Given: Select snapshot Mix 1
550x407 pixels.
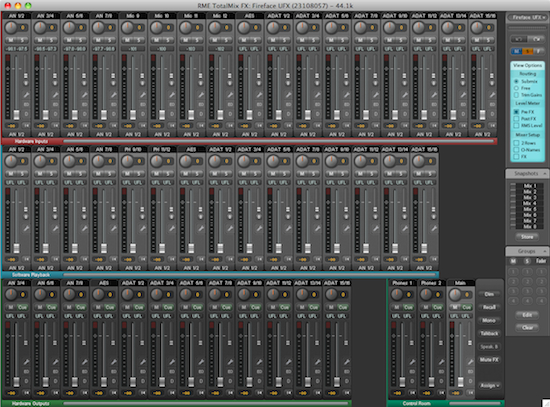Looking at the screenshot, I should [x=530, y=186].
